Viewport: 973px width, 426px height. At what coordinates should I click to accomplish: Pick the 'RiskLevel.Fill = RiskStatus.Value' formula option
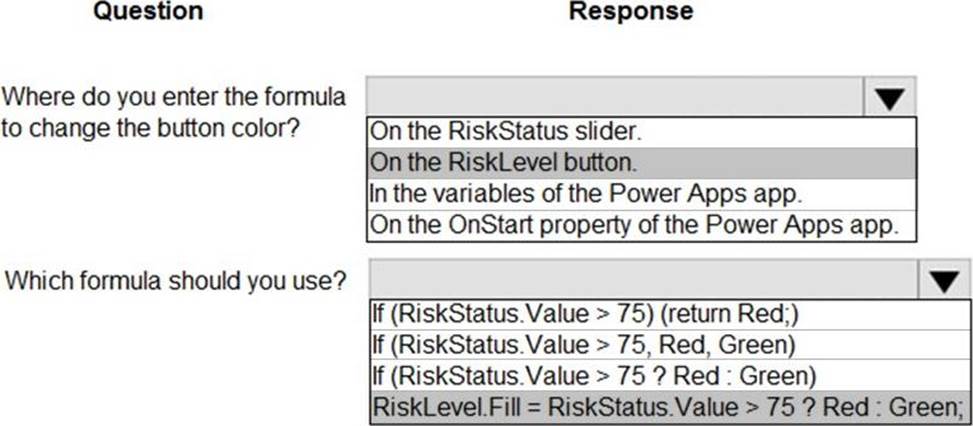coord(669,407)
